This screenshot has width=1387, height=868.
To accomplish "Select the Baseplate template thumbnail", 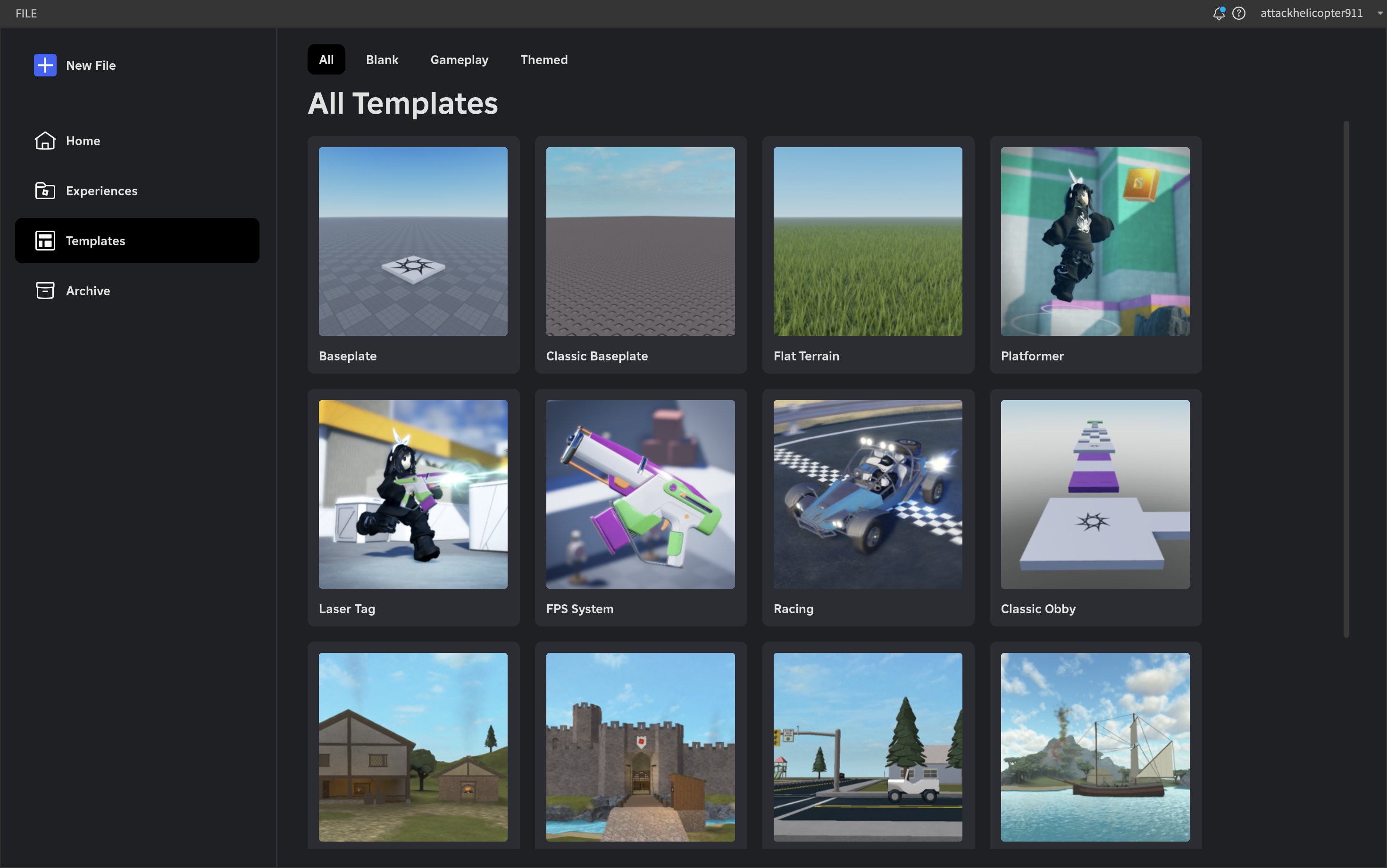I will click(413, 241).
